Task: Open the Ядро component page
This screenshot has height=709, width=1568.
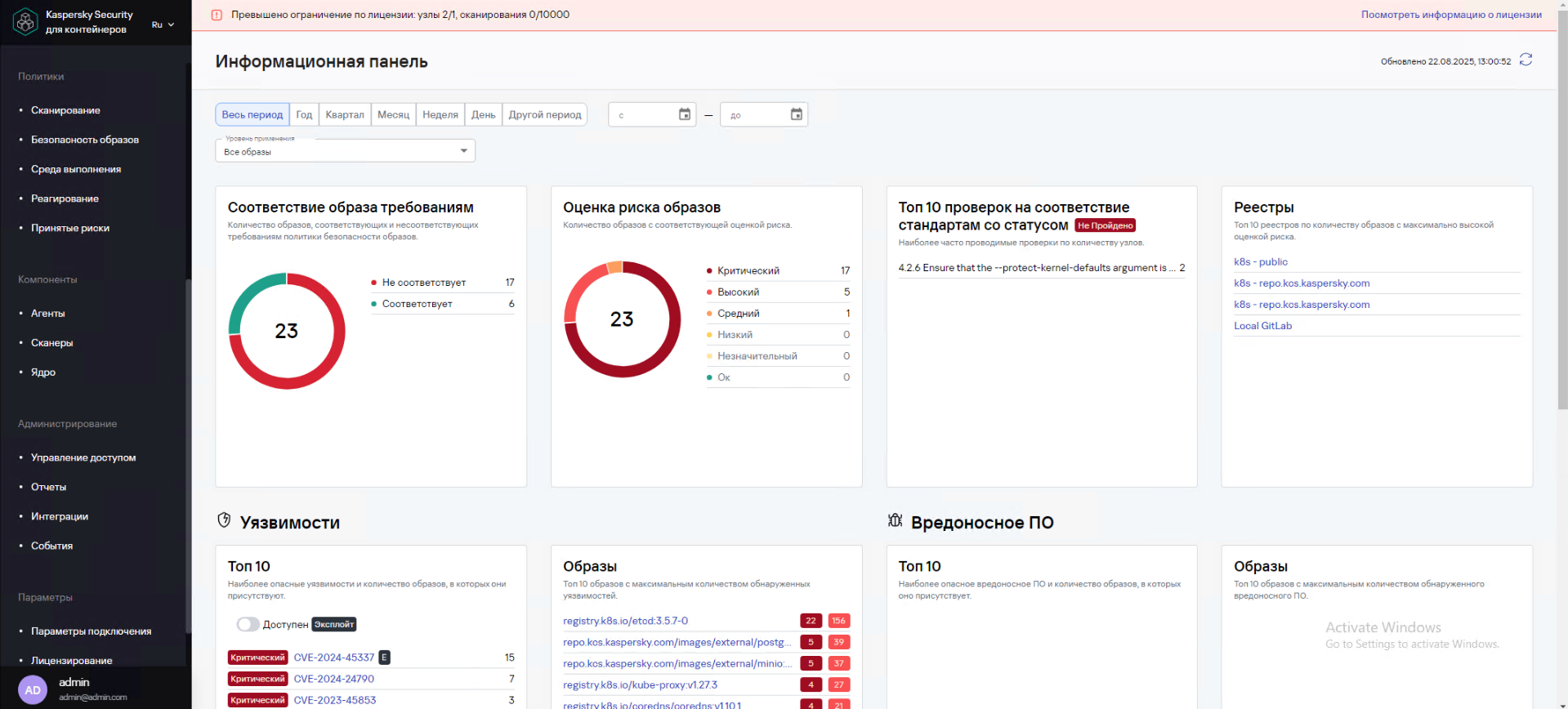Action: [43, 372]
